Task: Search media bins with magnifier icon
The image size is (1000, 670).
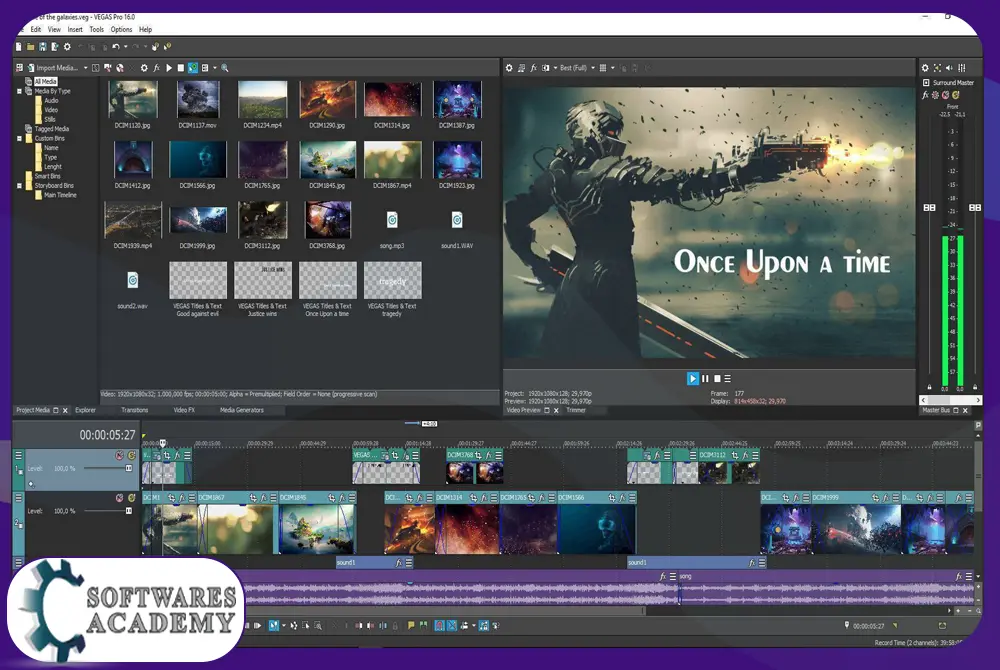Action: [x=224, y=68]
